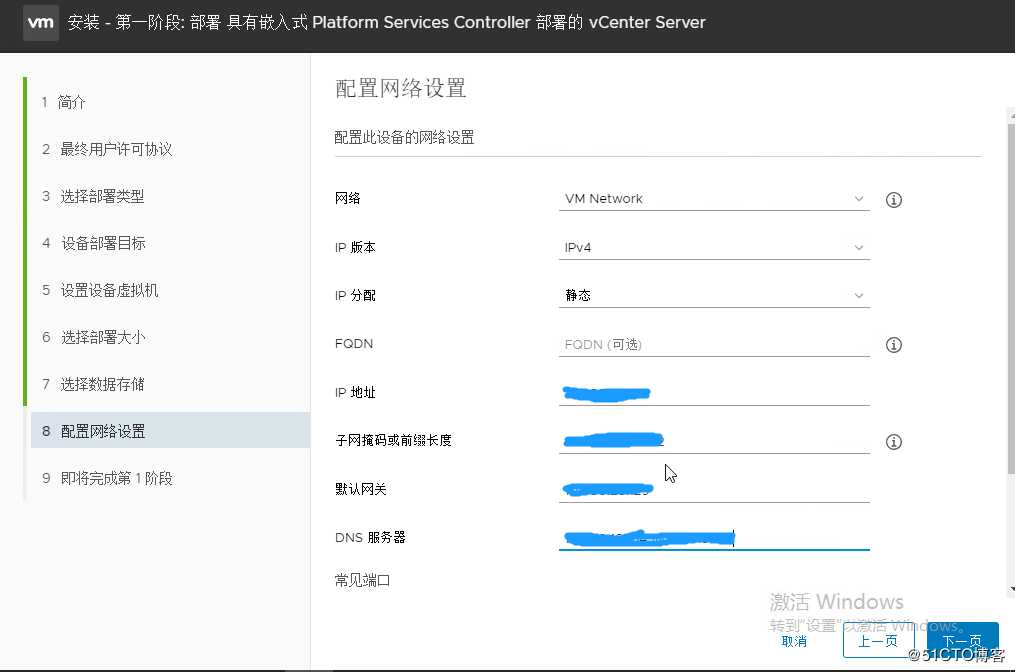Click the 常见端口 text
Screen dimensions: 1015x672
click(x=362, y=580)
